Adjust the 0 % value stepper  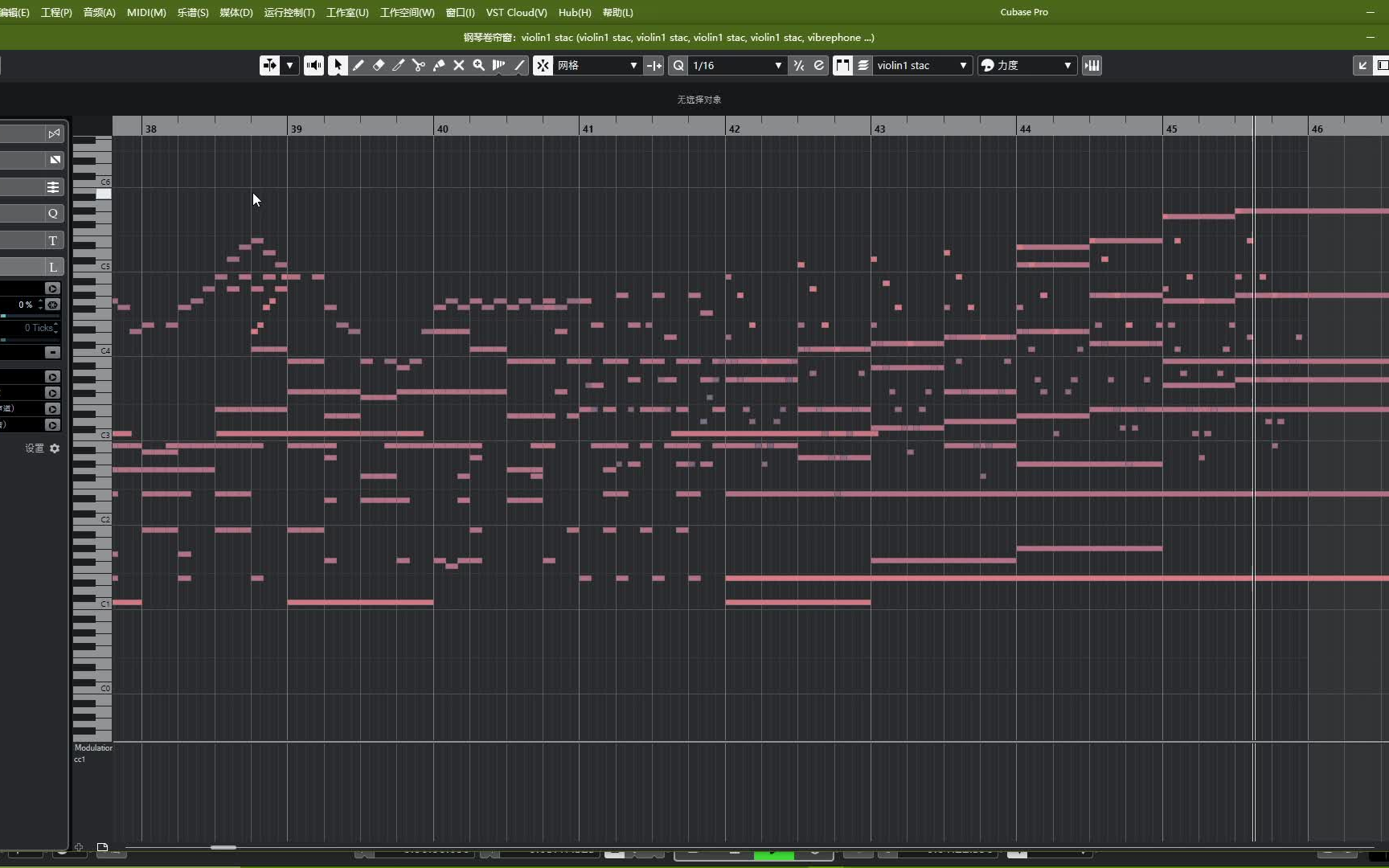click(40, 305)
